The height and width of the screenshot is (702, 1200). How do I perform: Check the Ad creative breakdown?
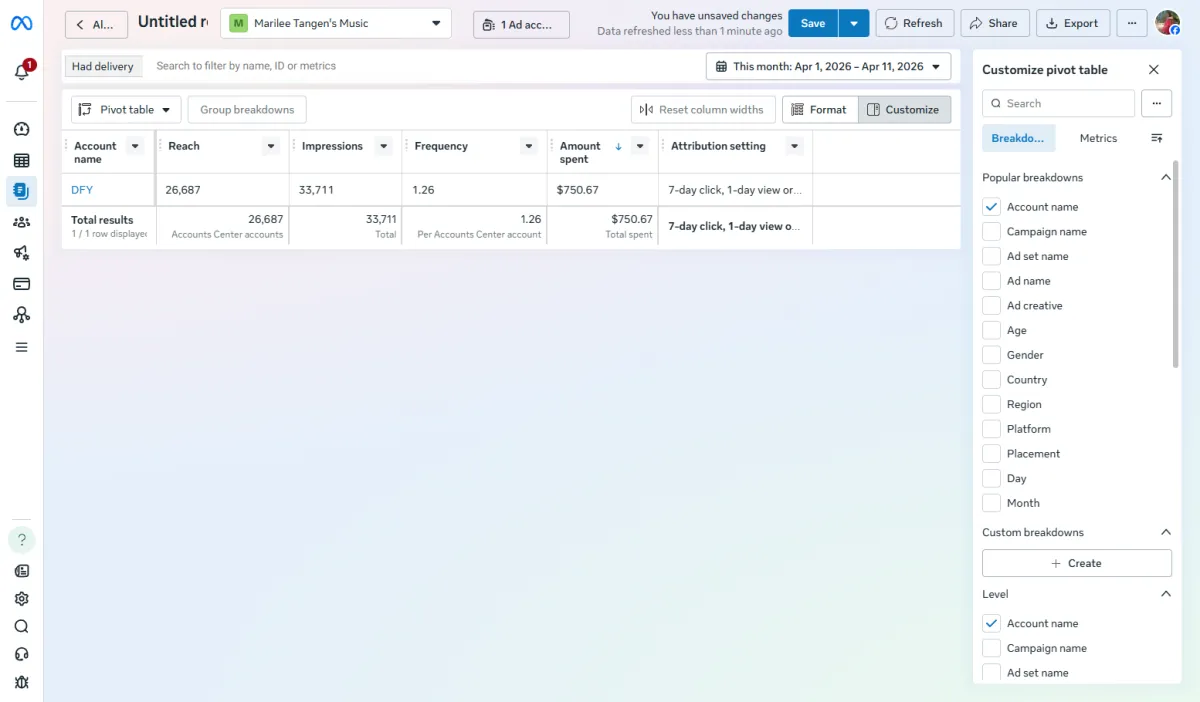tap(991, 306)
